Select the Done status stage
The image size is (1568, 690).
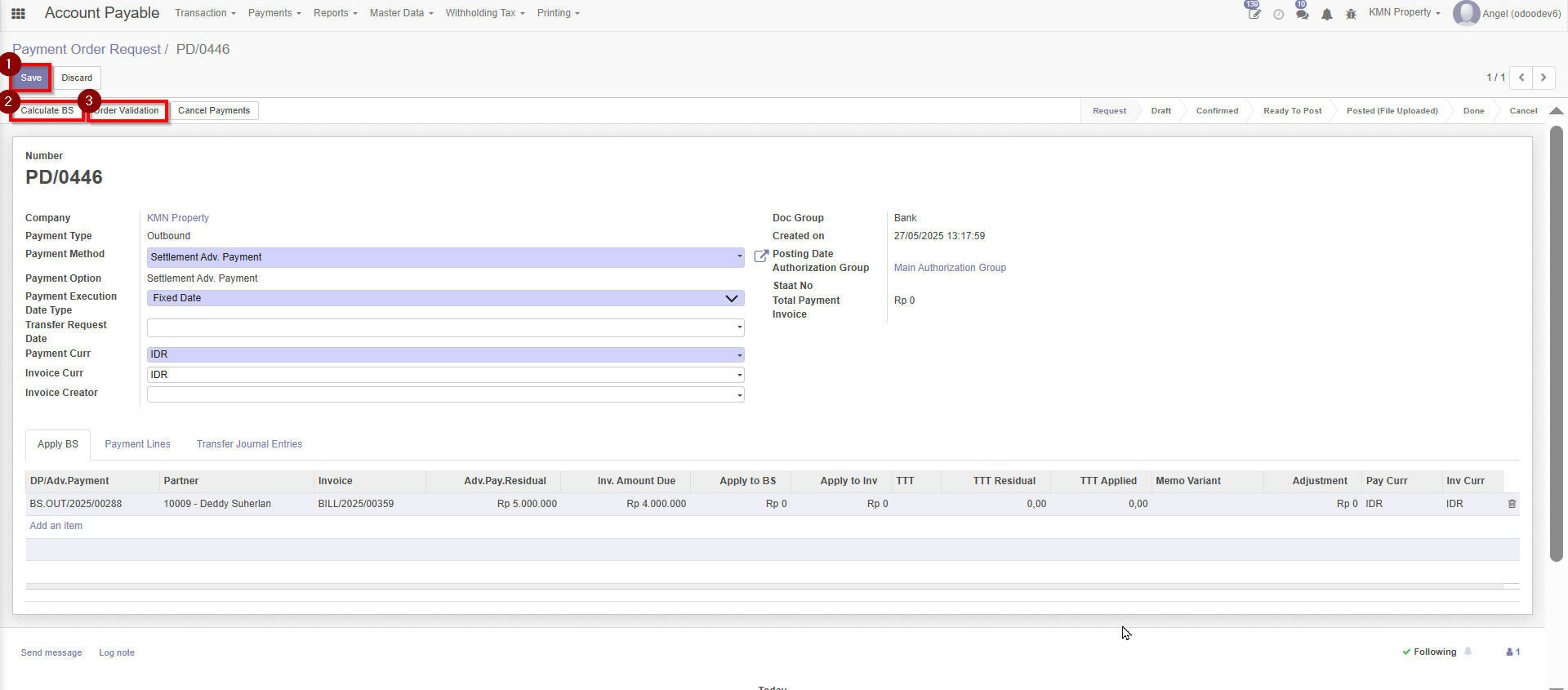1473,111
